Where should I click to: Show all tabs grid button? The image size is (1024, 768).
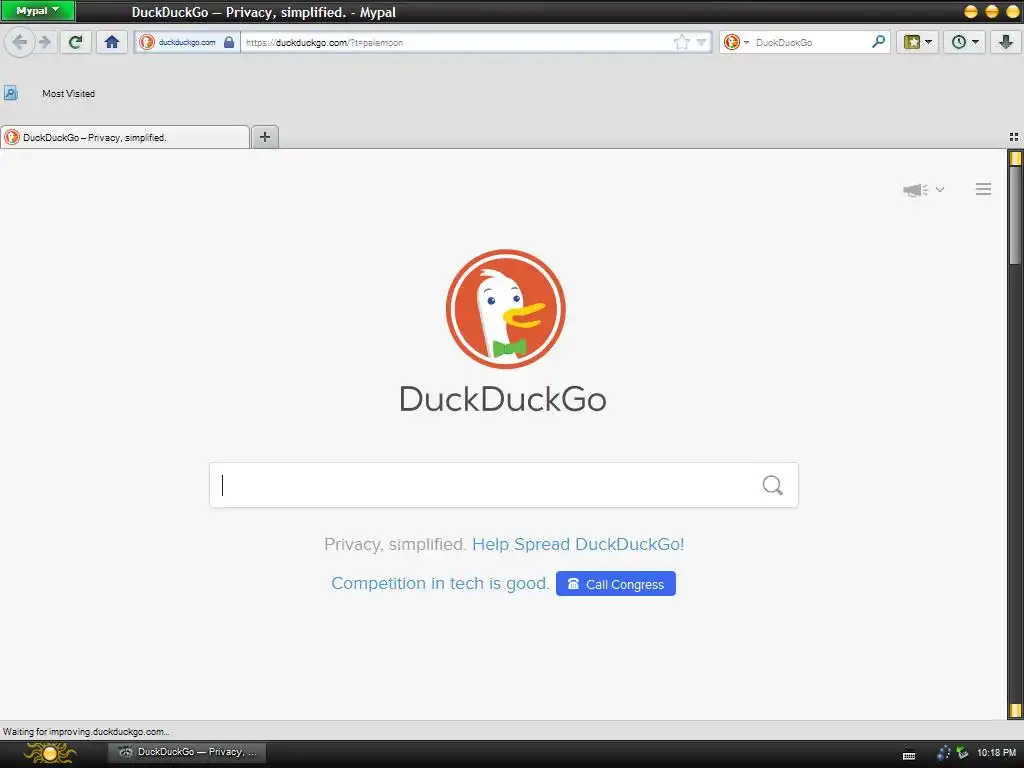tap(1014, 137)
